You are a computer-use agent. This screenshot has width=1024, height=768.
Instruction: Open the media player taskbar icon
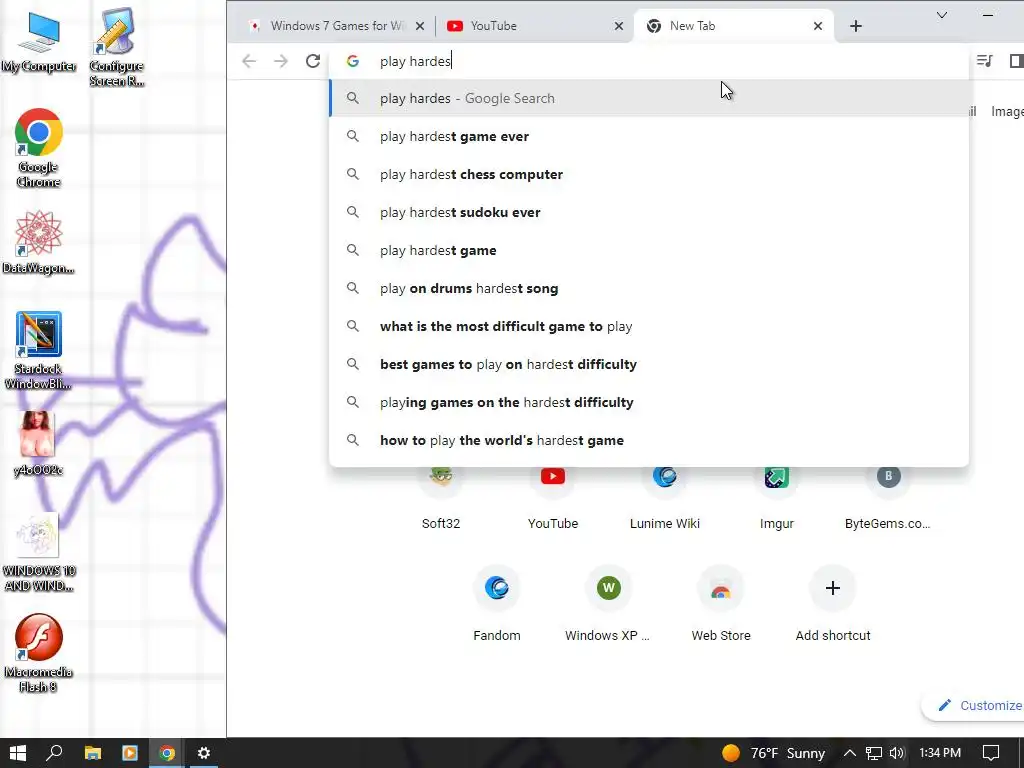click(x=129, y=753)
